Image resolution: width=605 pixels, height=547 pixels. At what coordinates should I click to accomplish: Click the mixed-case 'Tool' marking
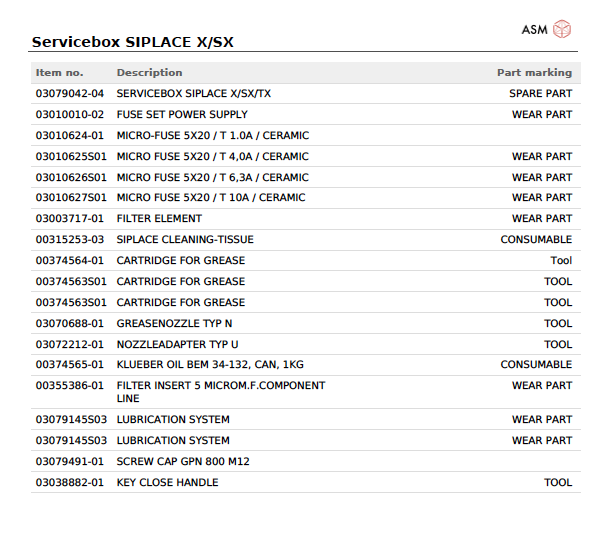[561, 261]
